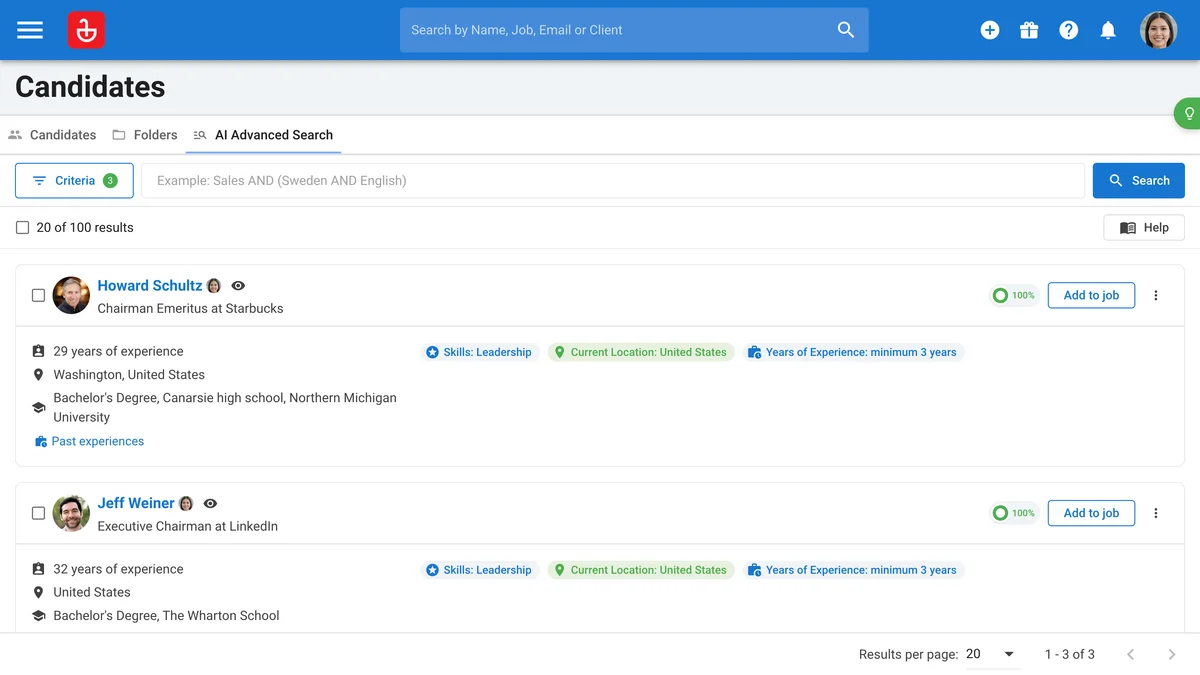Open the hamburger navigation menu
The width and height of the screenshot is (1200, 675).
click(x=30, y=29)
